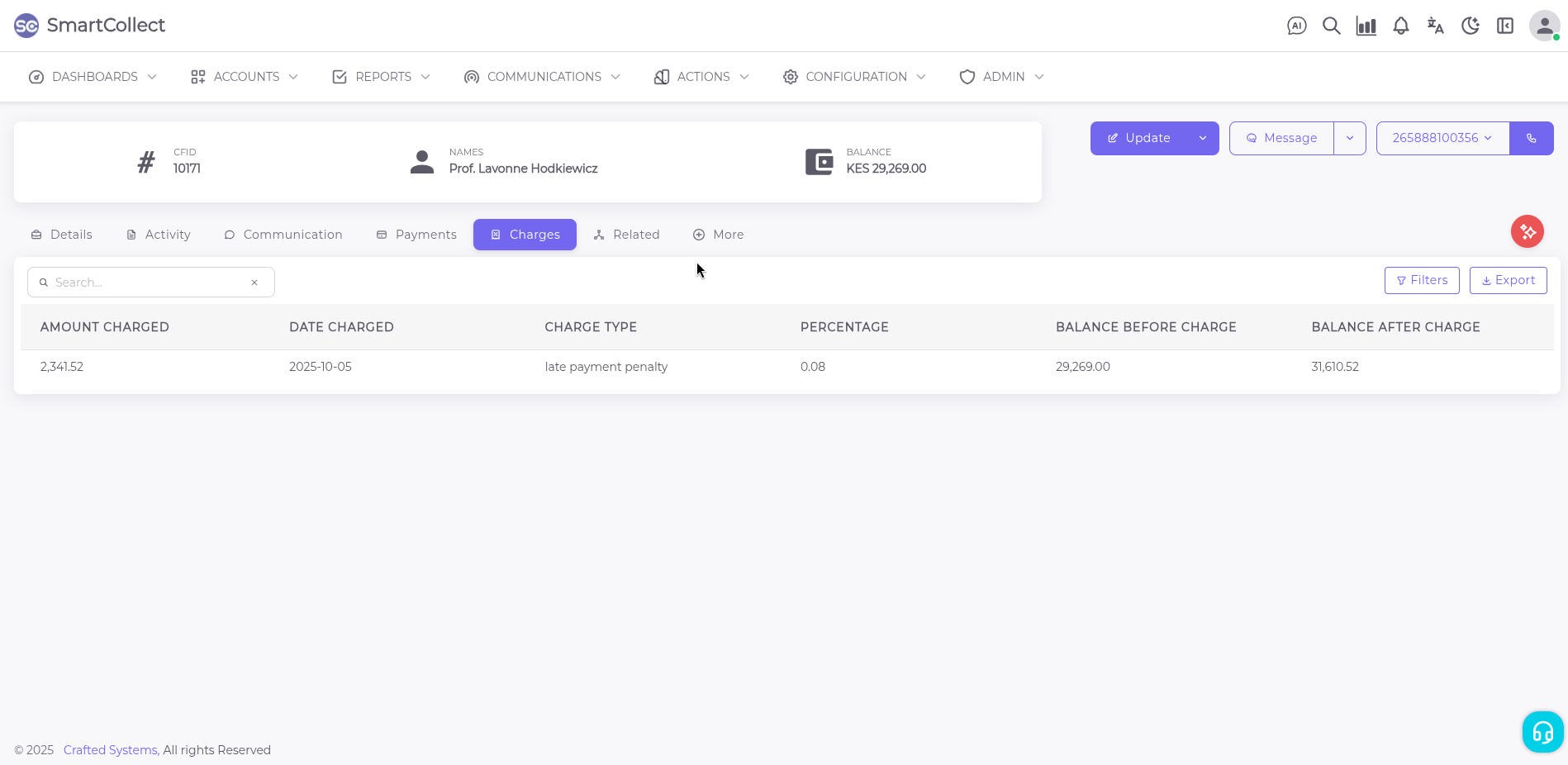Click the Crafted Systems footer link

pos(111,750)
